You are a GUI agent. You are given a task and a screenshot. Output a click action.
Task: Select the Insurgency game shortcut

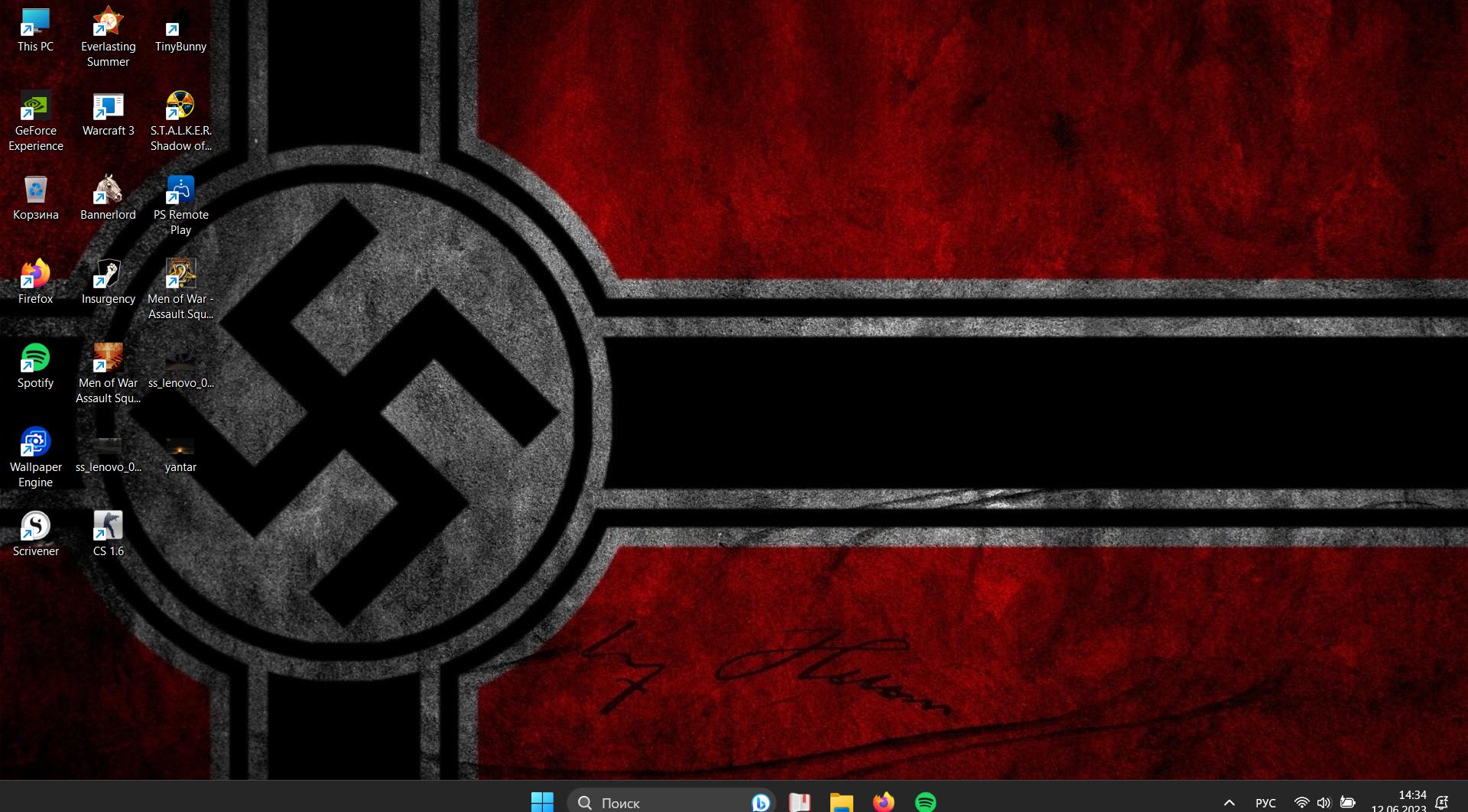click(108, 283)
